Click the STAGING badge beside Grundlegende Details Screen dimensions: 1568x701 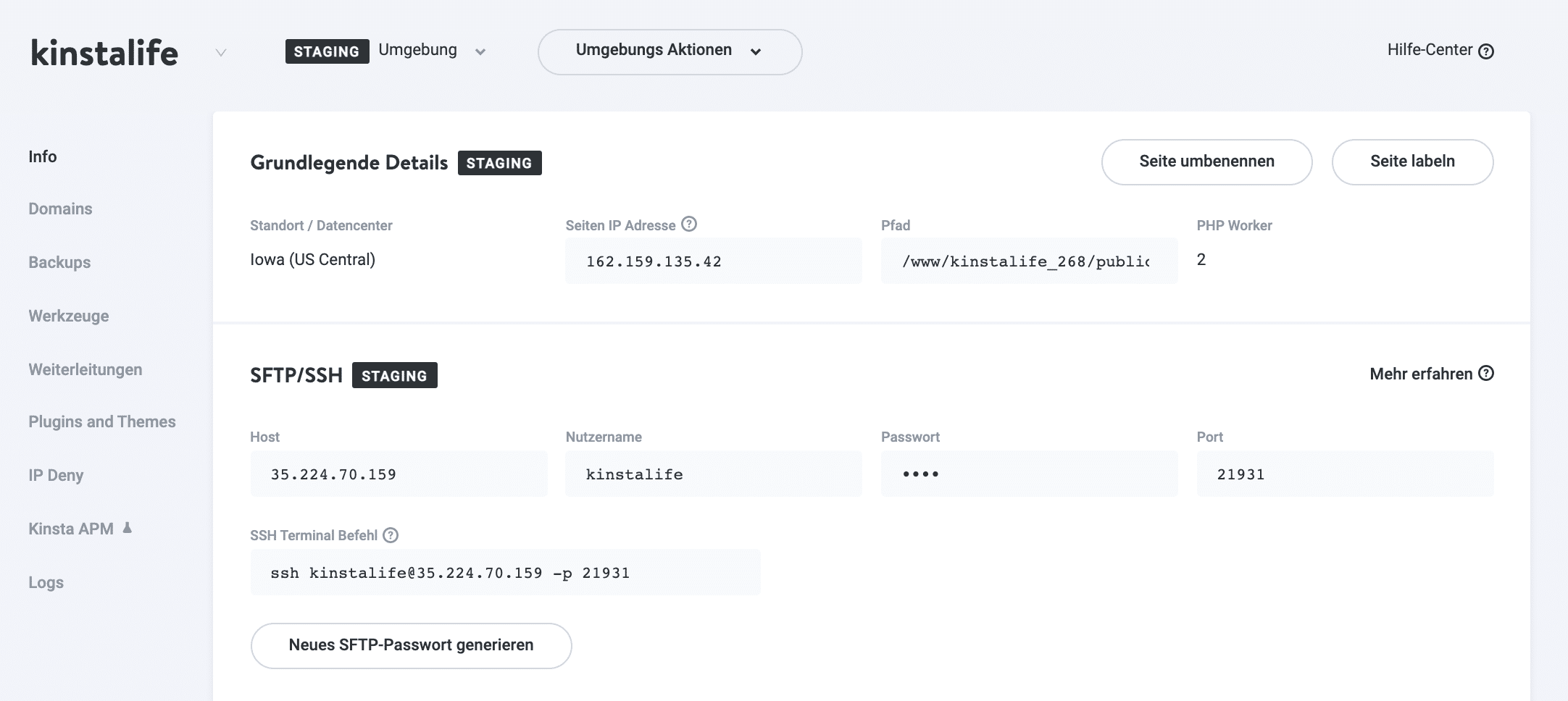tap(500, 163)
